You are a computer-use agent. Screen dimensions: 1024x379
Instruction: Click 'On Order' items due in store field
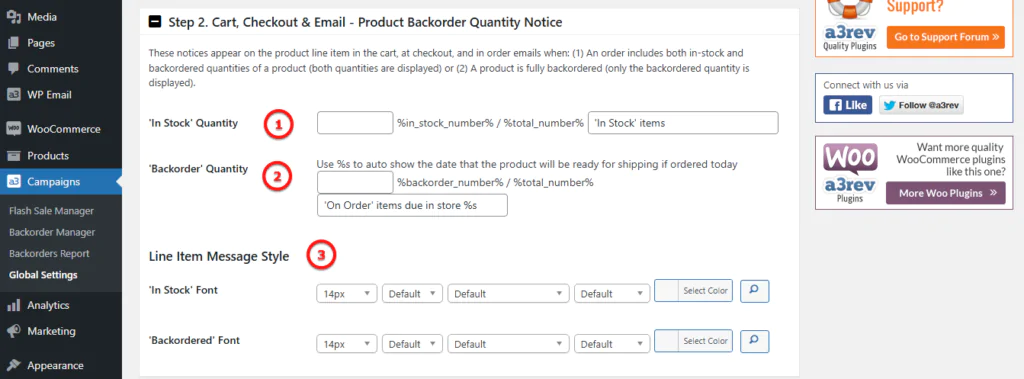click(x=412, y=205)
